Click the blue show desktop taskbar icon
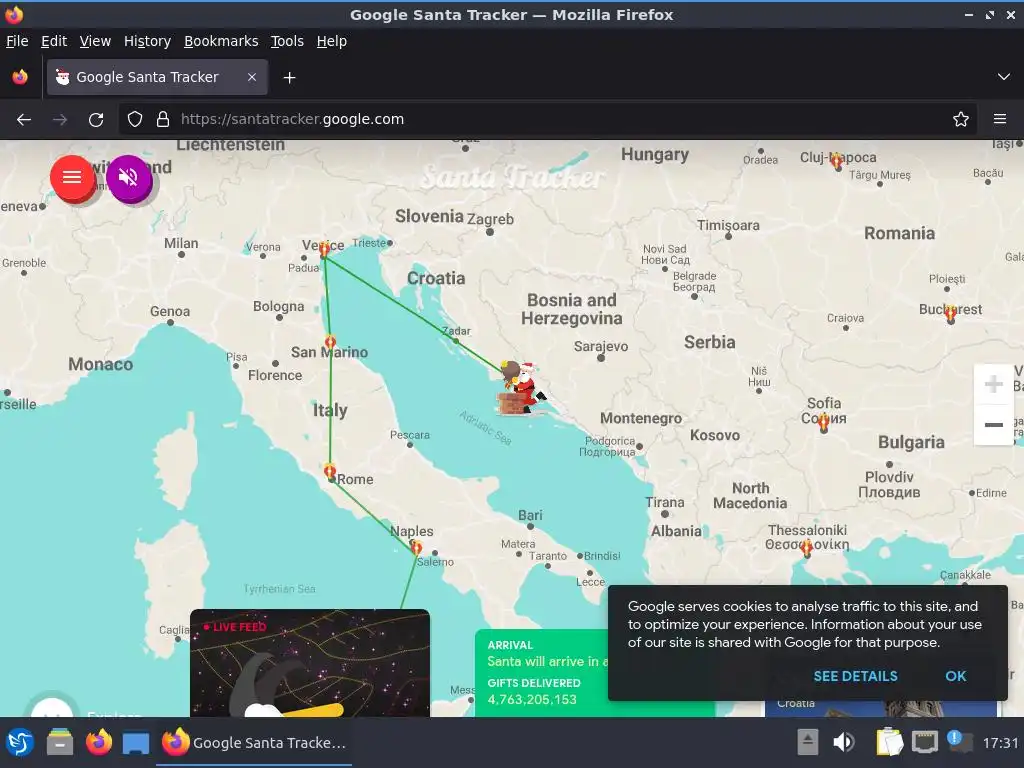Screen dimensions: 1024x768 pyautogui.click(x=136, y=743)
